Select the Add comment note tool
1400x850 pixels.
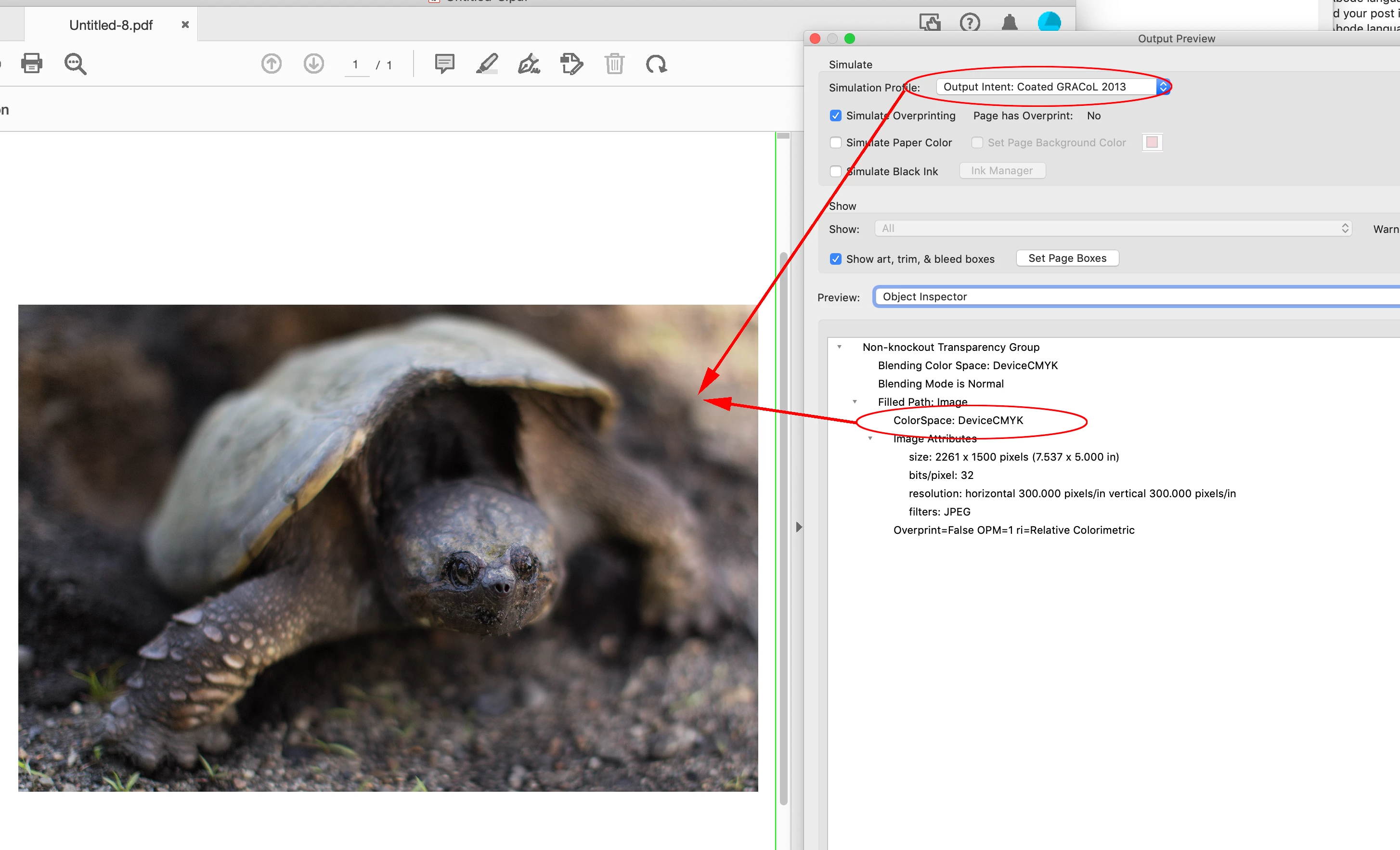tap(444, 64)
